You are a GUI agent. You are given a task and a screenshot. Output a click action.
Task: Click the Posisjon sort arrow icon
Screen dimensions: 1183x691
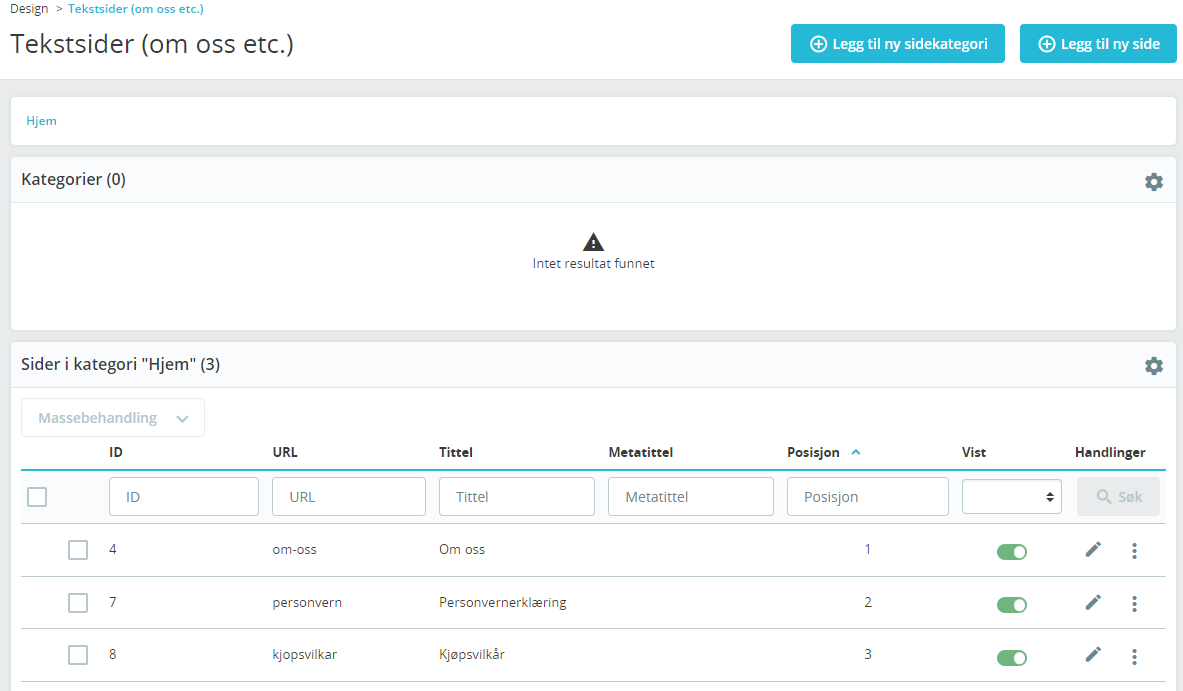[856, 453]
